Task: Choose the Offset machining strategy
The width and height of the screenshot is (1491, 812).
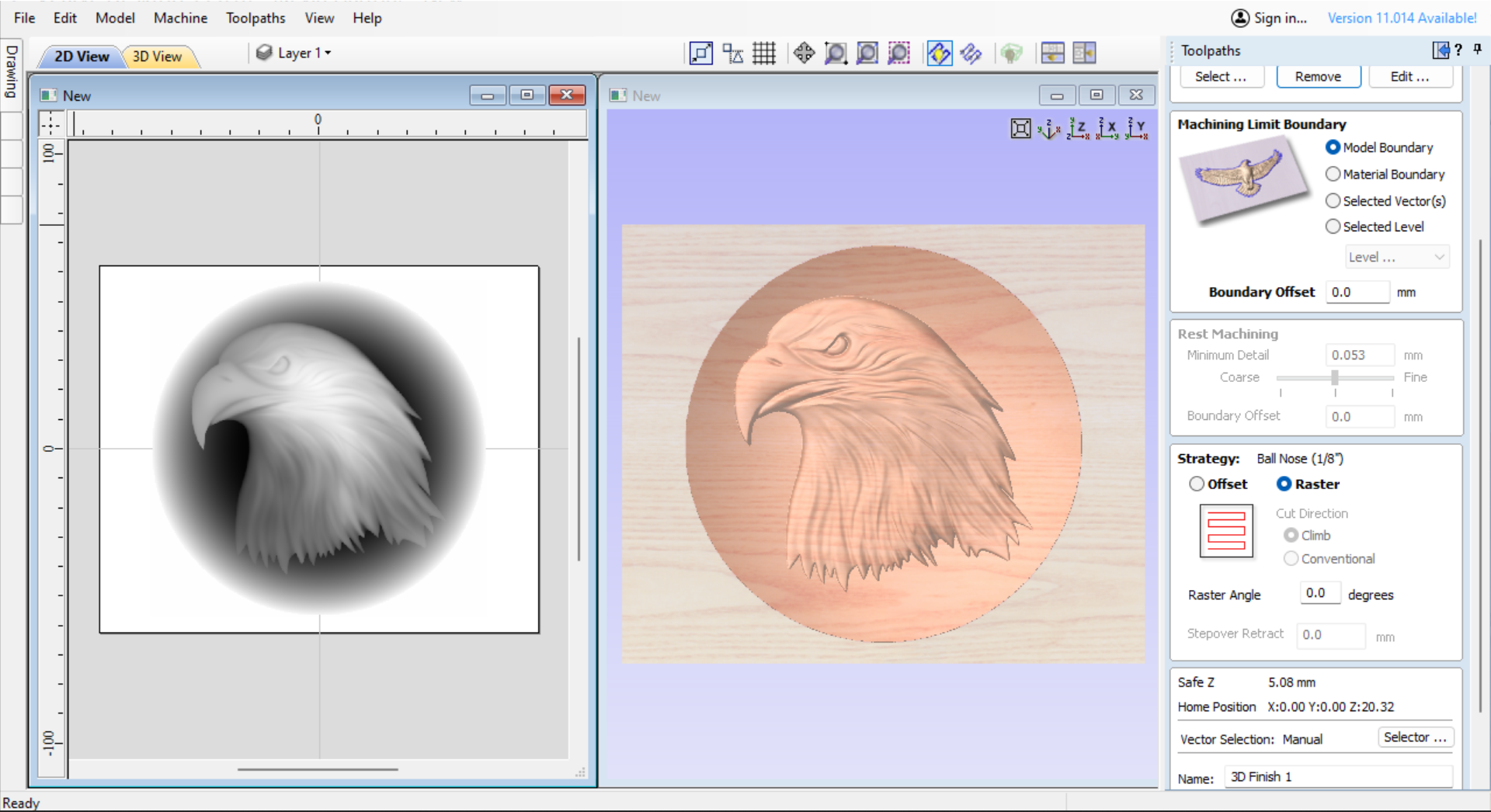Action: click(1197, 484)
